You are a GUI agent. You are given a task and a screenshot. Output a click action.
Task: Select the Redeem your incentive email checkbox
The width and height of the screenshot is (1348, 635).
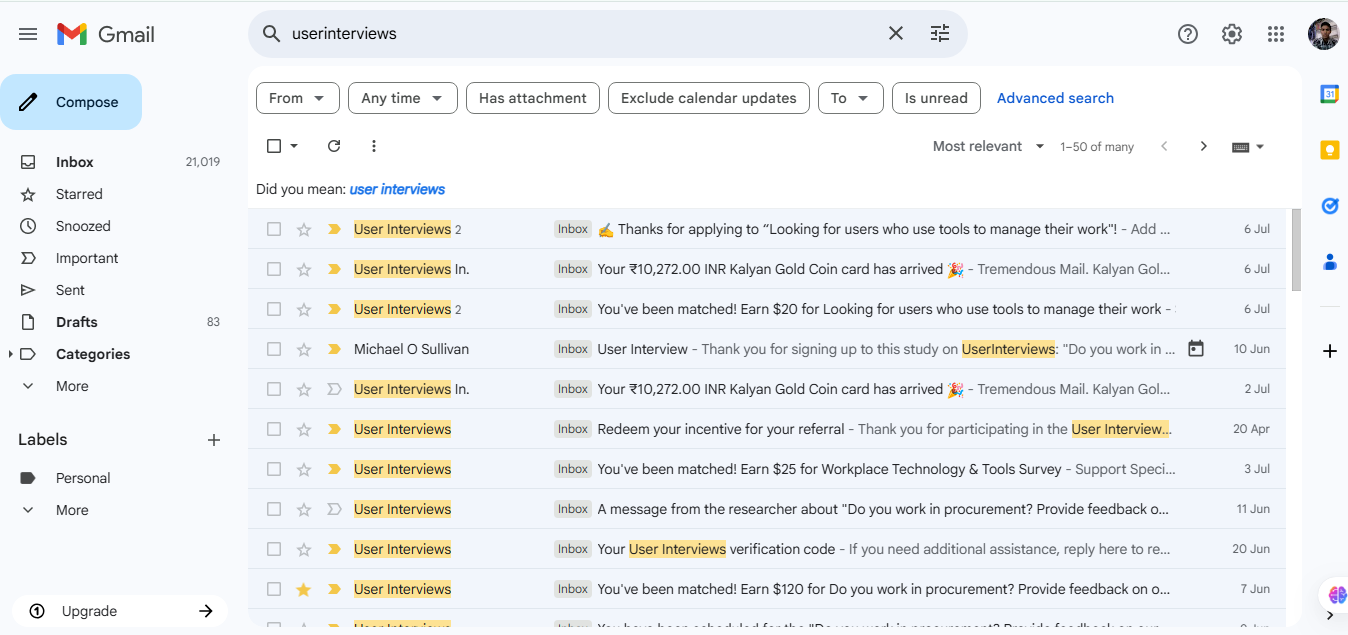274,429
